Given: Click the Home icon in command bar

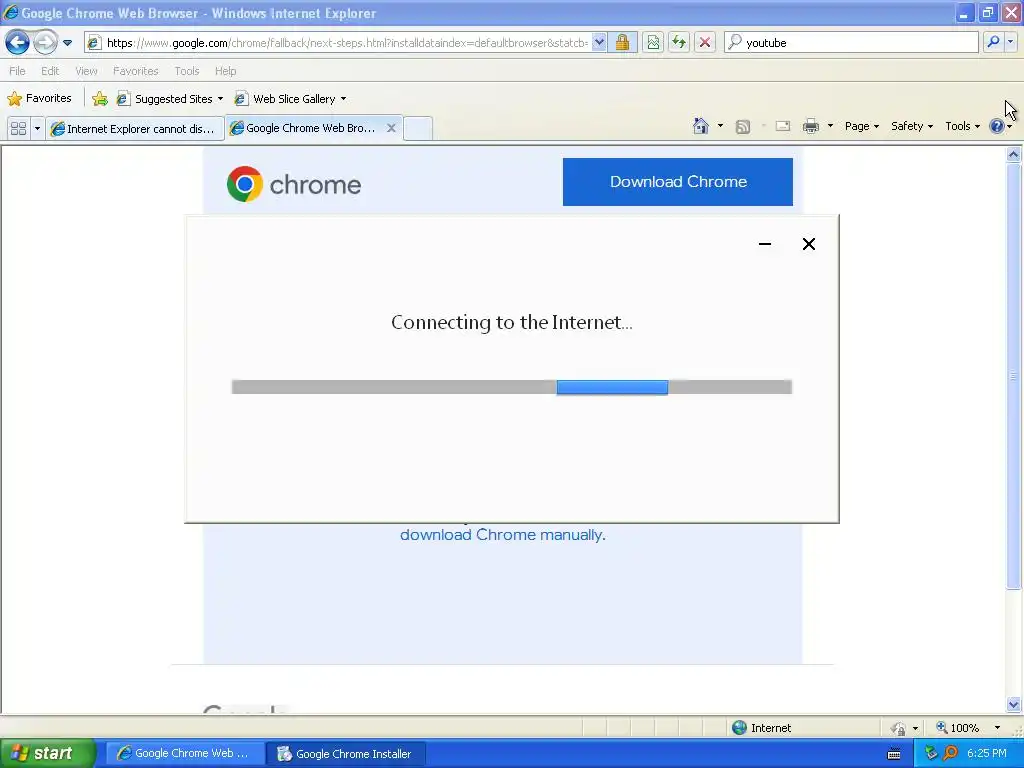Looking at the screenshot, I should (x=701, y=126).
